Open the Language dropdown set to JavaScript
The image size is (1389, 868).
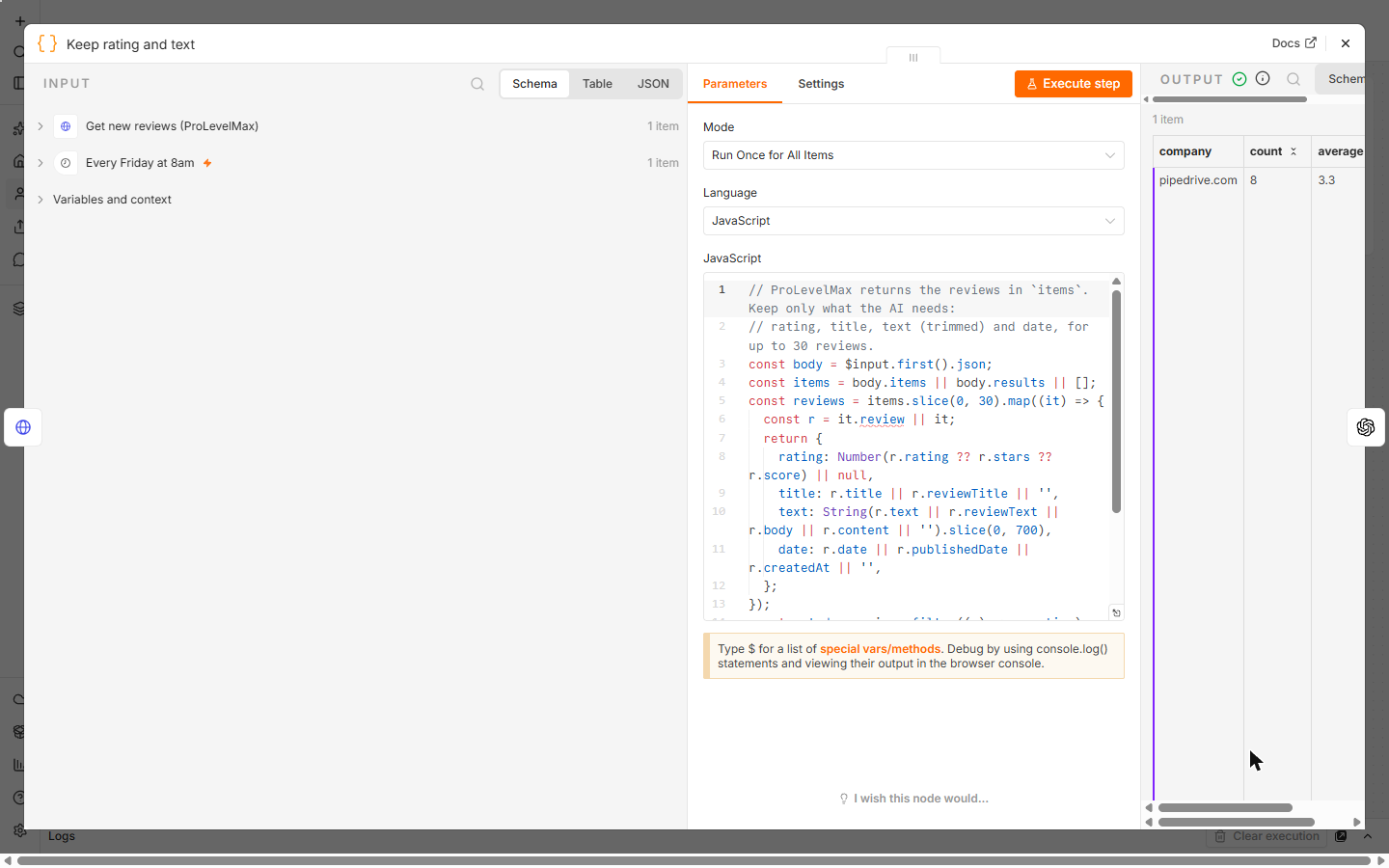[x=913, y=221]
